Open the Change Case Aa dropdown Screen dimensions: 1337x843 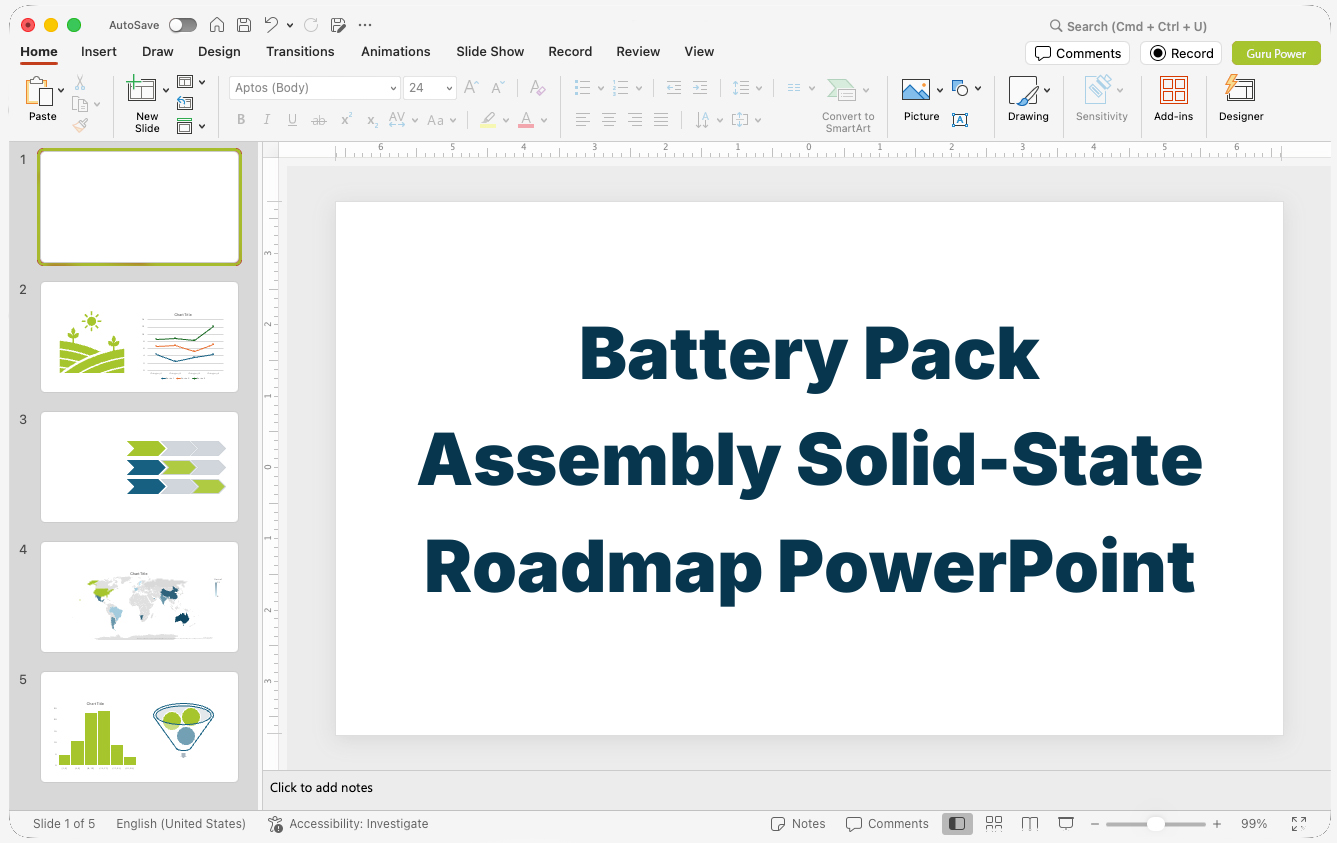point(441,120)
